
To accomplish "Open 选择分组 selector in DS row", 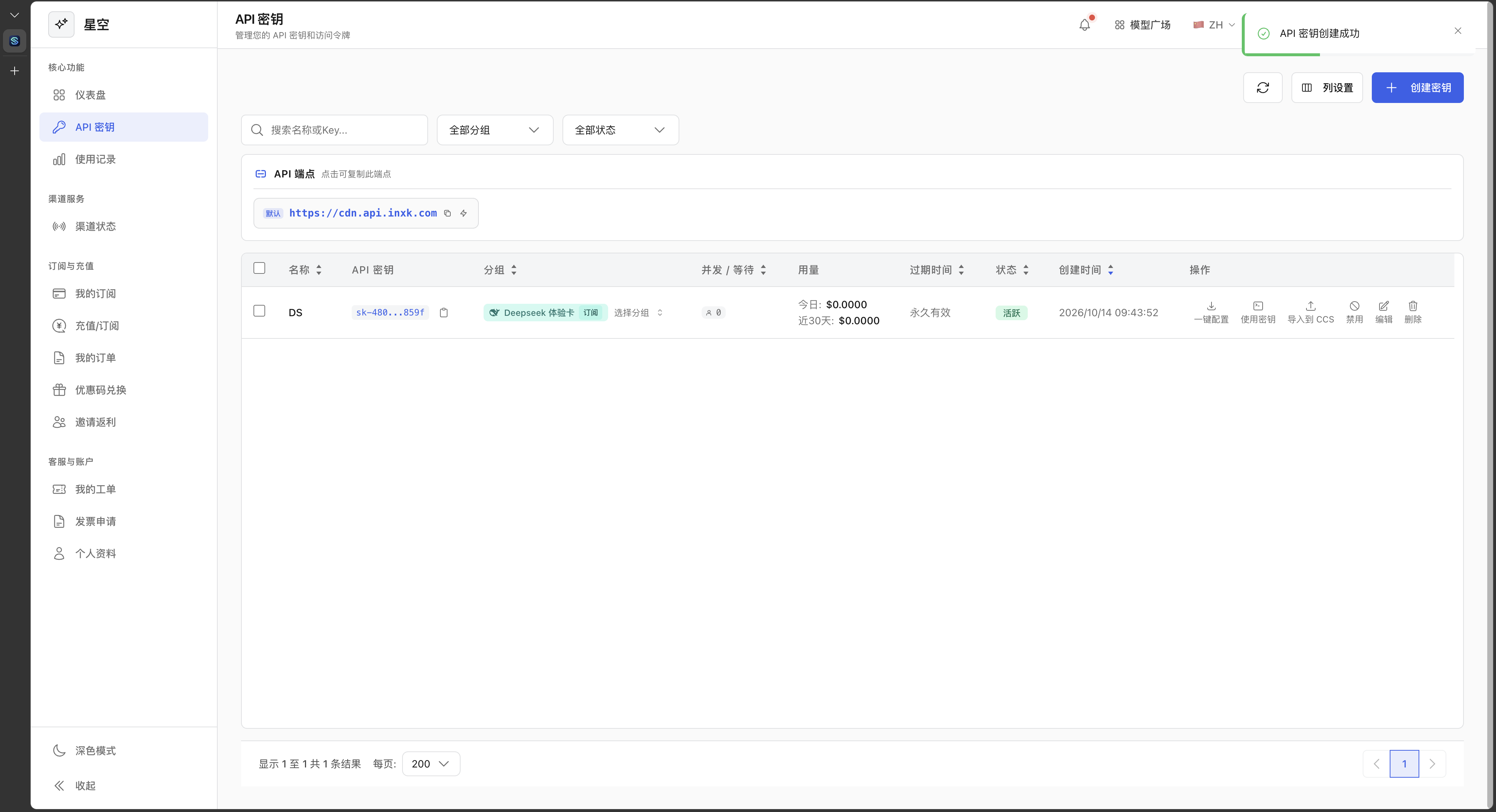I will tap(638, 313).
